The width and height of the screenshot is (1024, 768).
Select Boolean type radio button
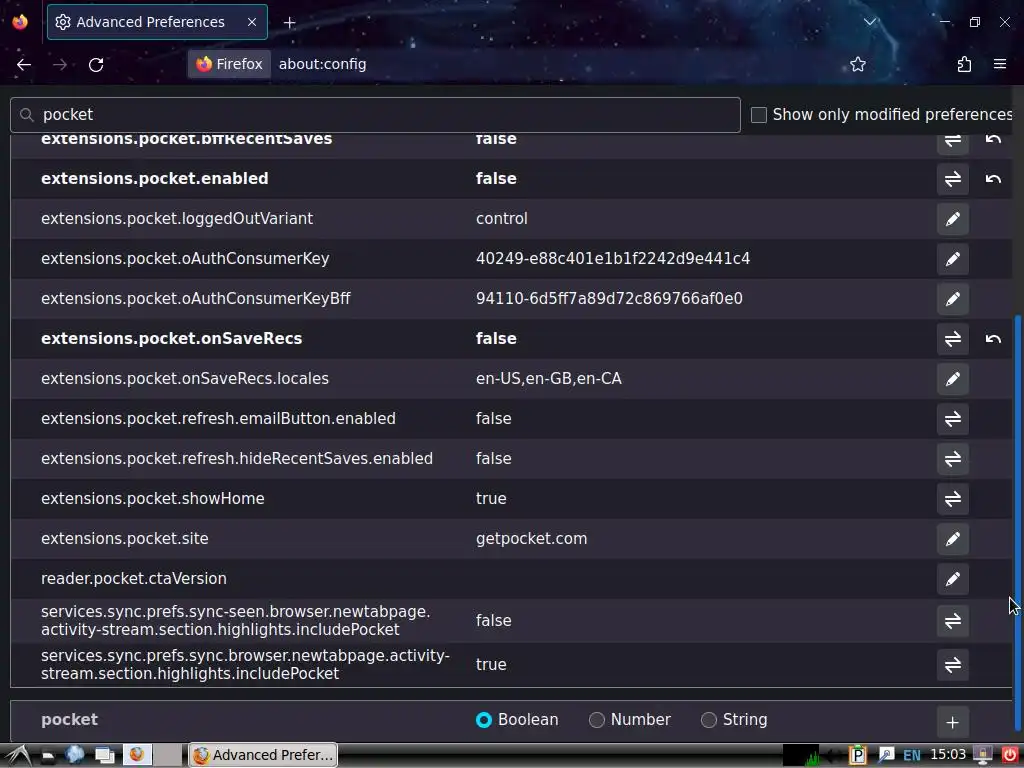coord(483,720)
